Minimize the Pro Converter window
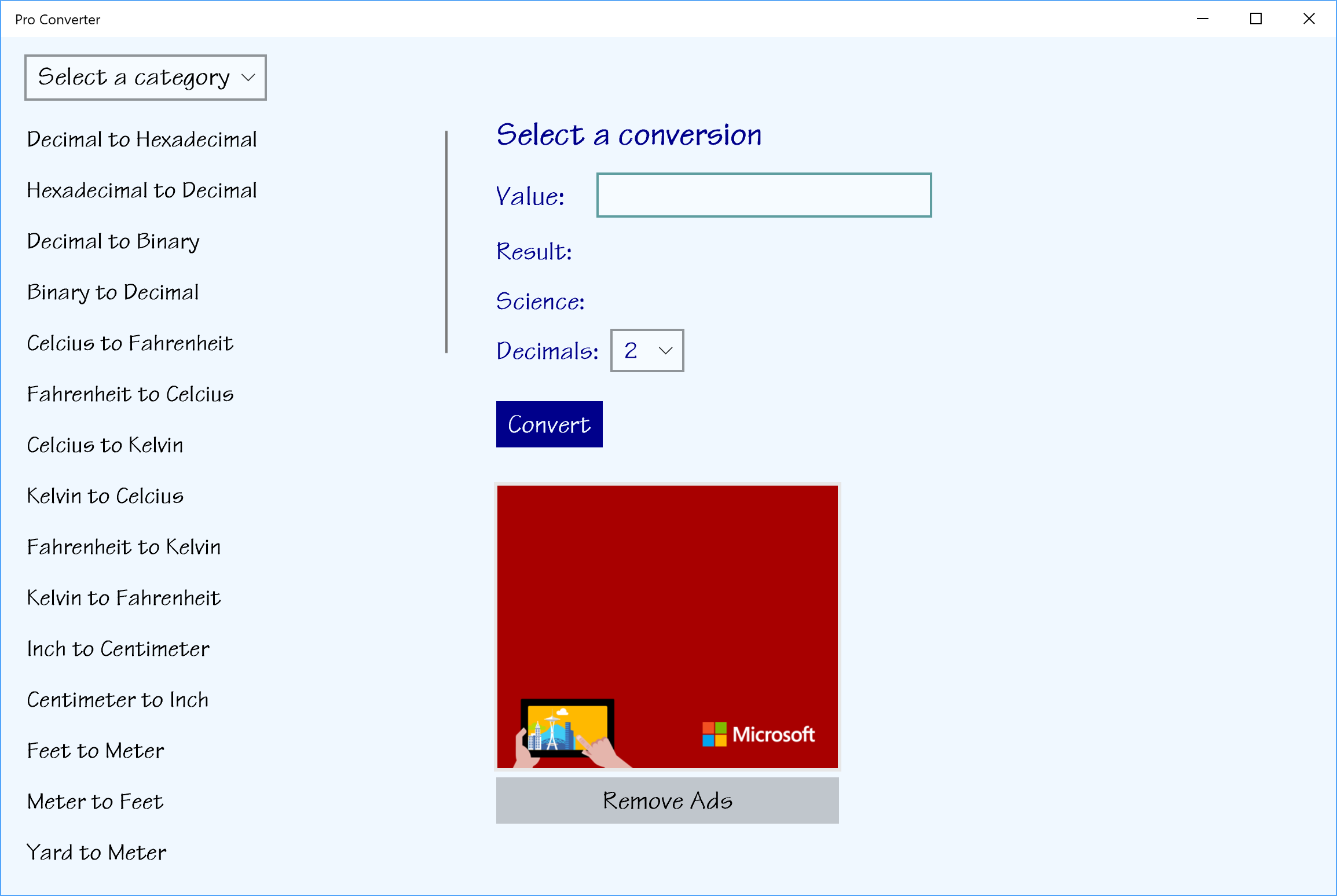1337x896 pixels. pyautogui.click(x=1203, y=19)
